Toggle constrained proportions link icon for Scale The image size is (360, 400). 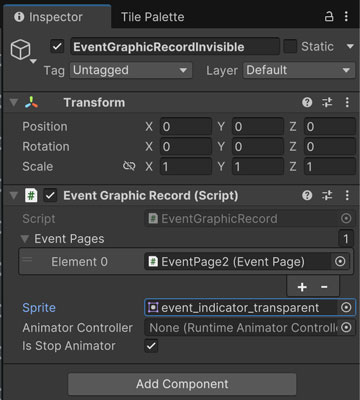[129, 166]
